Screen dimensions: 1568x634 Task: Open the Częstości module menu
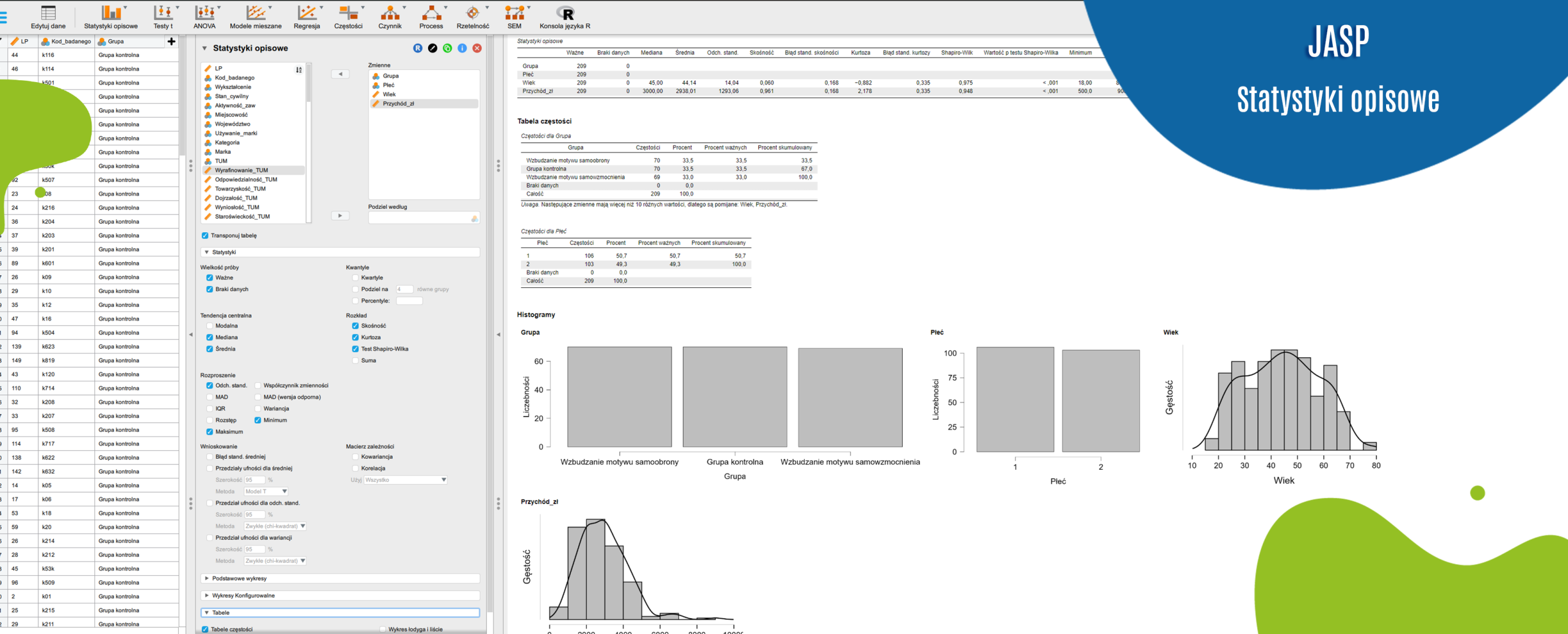pyautogui.click(x=349, y=17)
